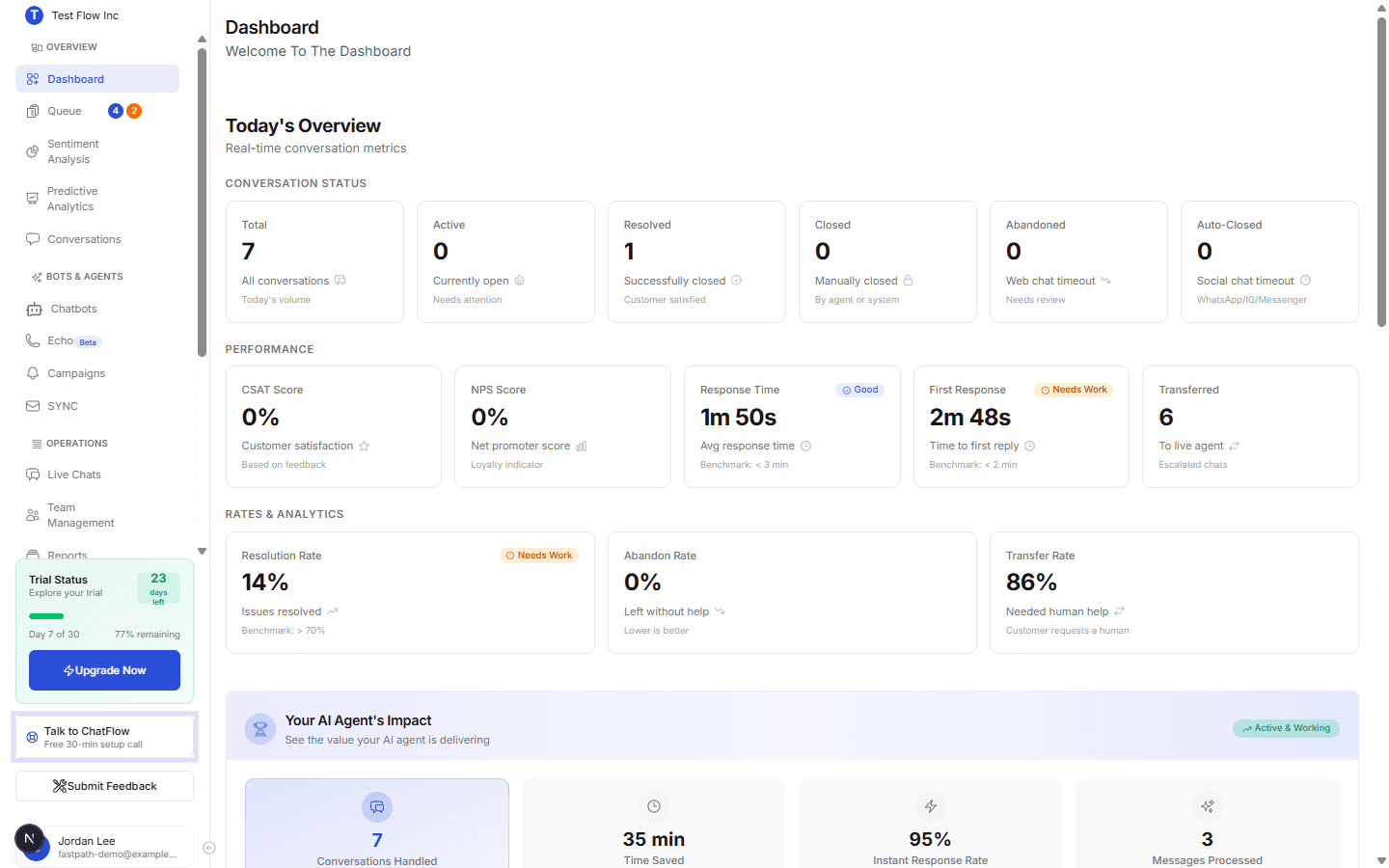Click the Upgrade Now button

click(104, 670)
